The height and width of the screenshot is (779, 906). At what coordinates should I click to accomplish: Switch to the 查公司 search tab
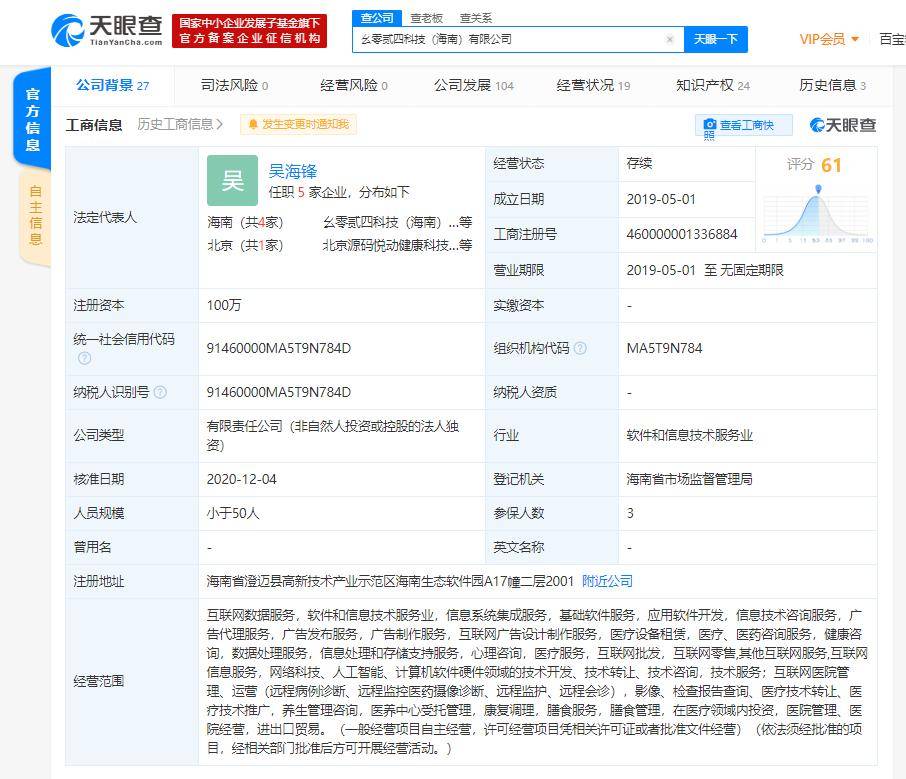377,18
